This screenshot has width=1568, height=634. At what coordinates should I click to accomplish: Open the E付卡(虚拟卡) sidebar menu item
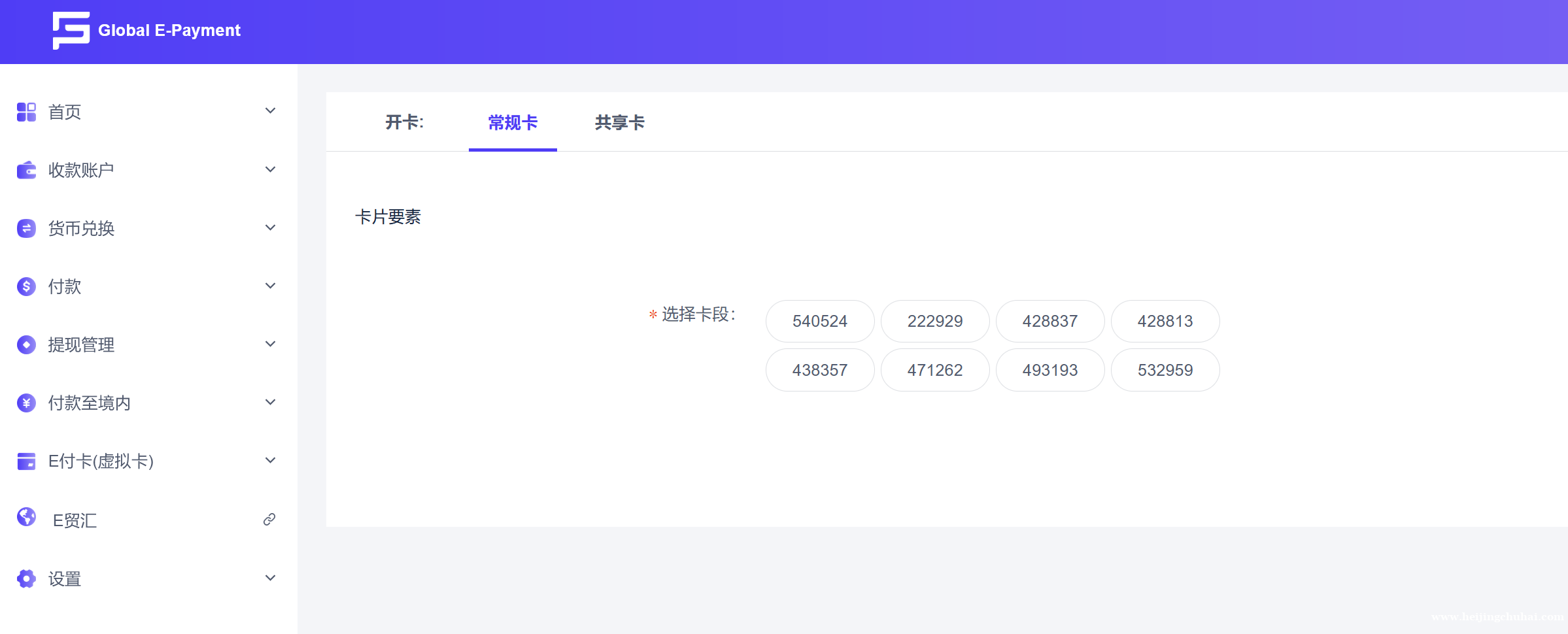click(148, 461)
